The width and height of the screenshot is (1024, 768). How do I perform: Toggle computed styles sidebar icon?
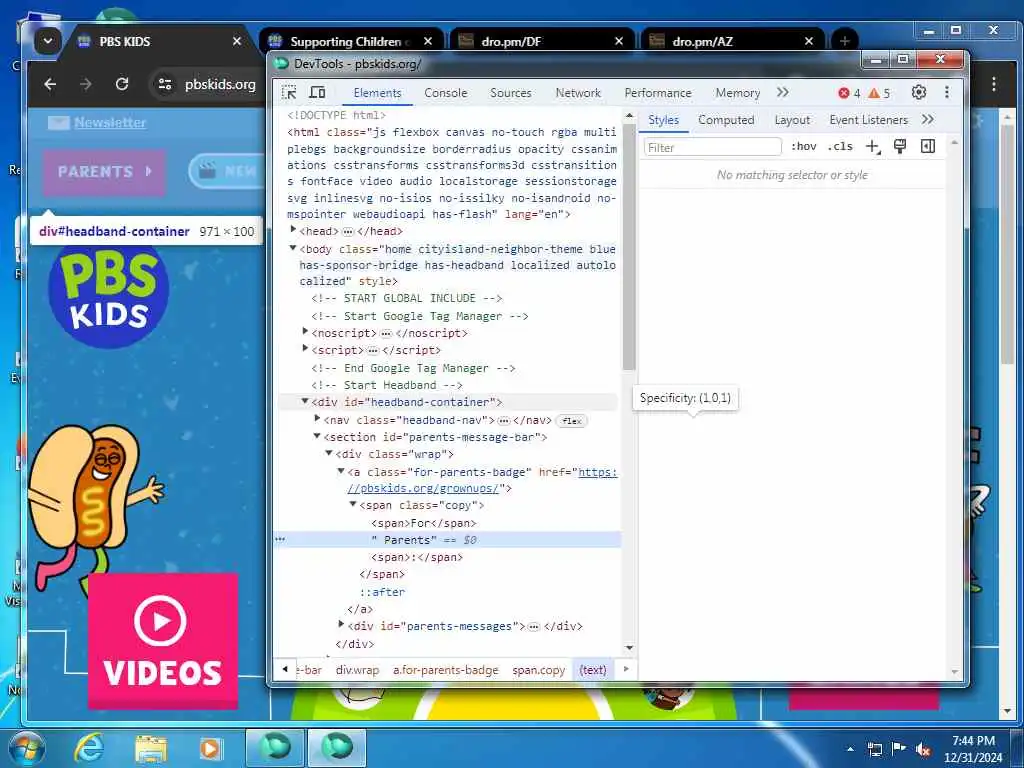pyautogui.click(x=928, y=147)
